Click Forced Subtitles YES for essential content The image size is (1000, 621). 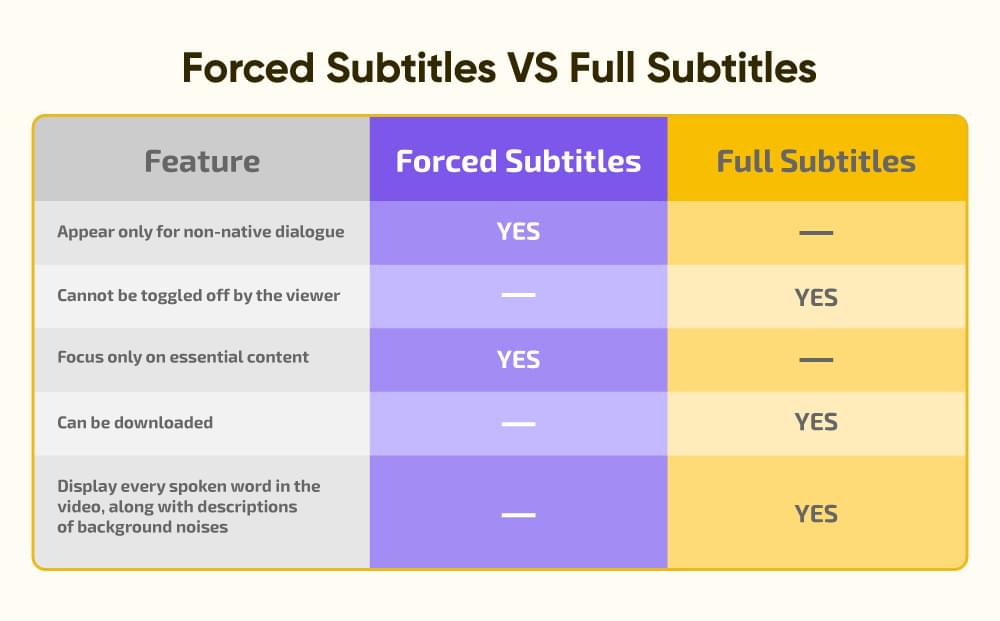[518, 359]
